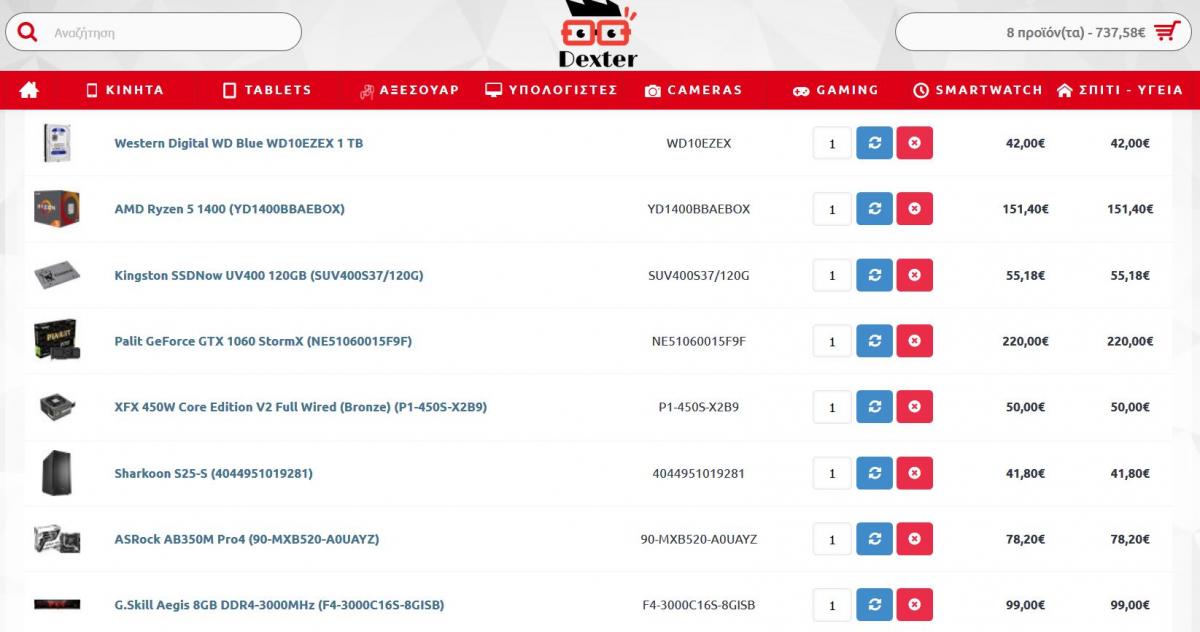Open AMD Ryzen 5 1400 product link
This screenshot has width=1200, height=632.
[229, 209]
